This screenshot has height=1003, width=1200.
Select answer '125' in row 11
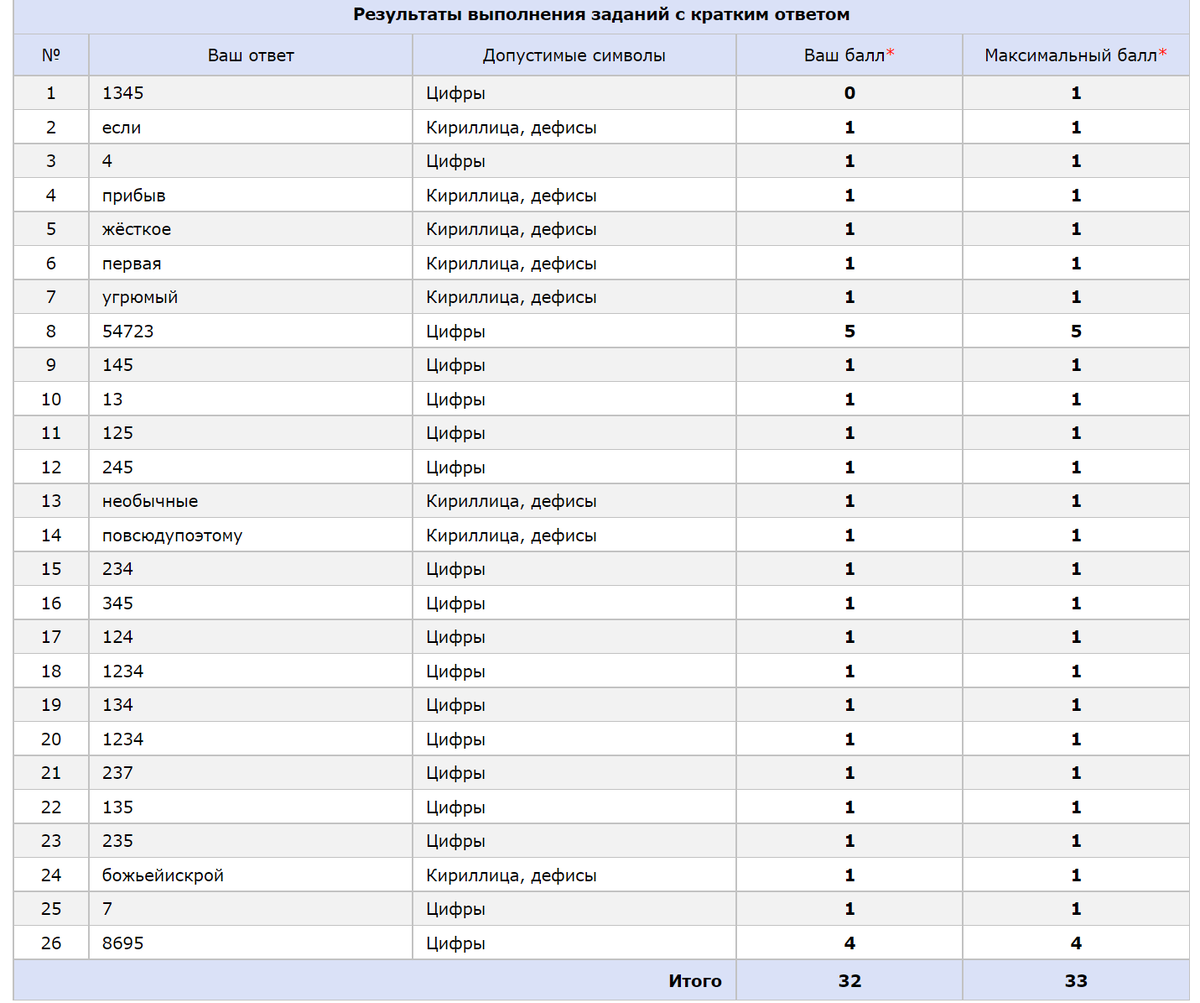(118, 433)
